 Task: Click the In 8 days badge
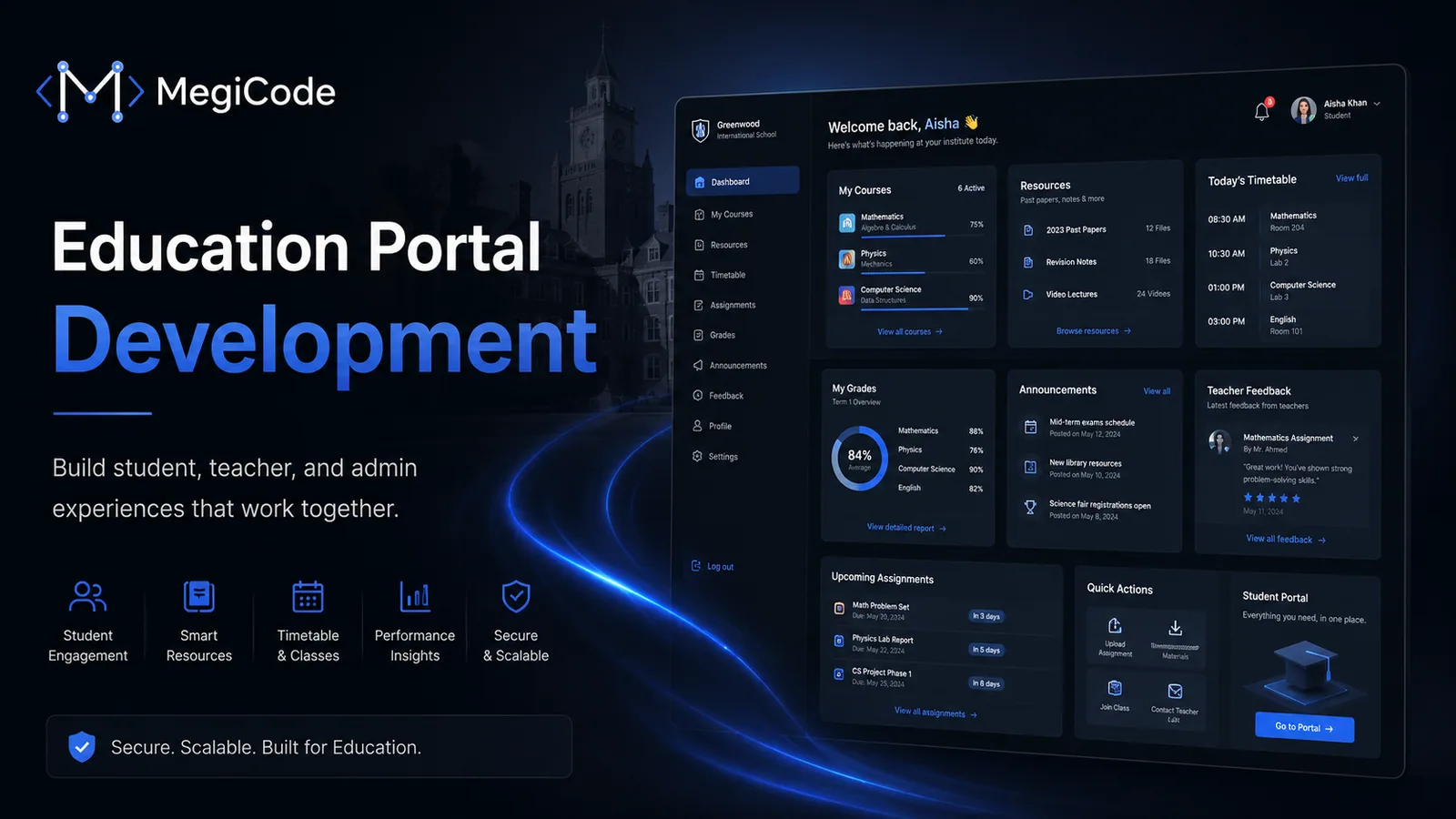[x=986, y=683]
